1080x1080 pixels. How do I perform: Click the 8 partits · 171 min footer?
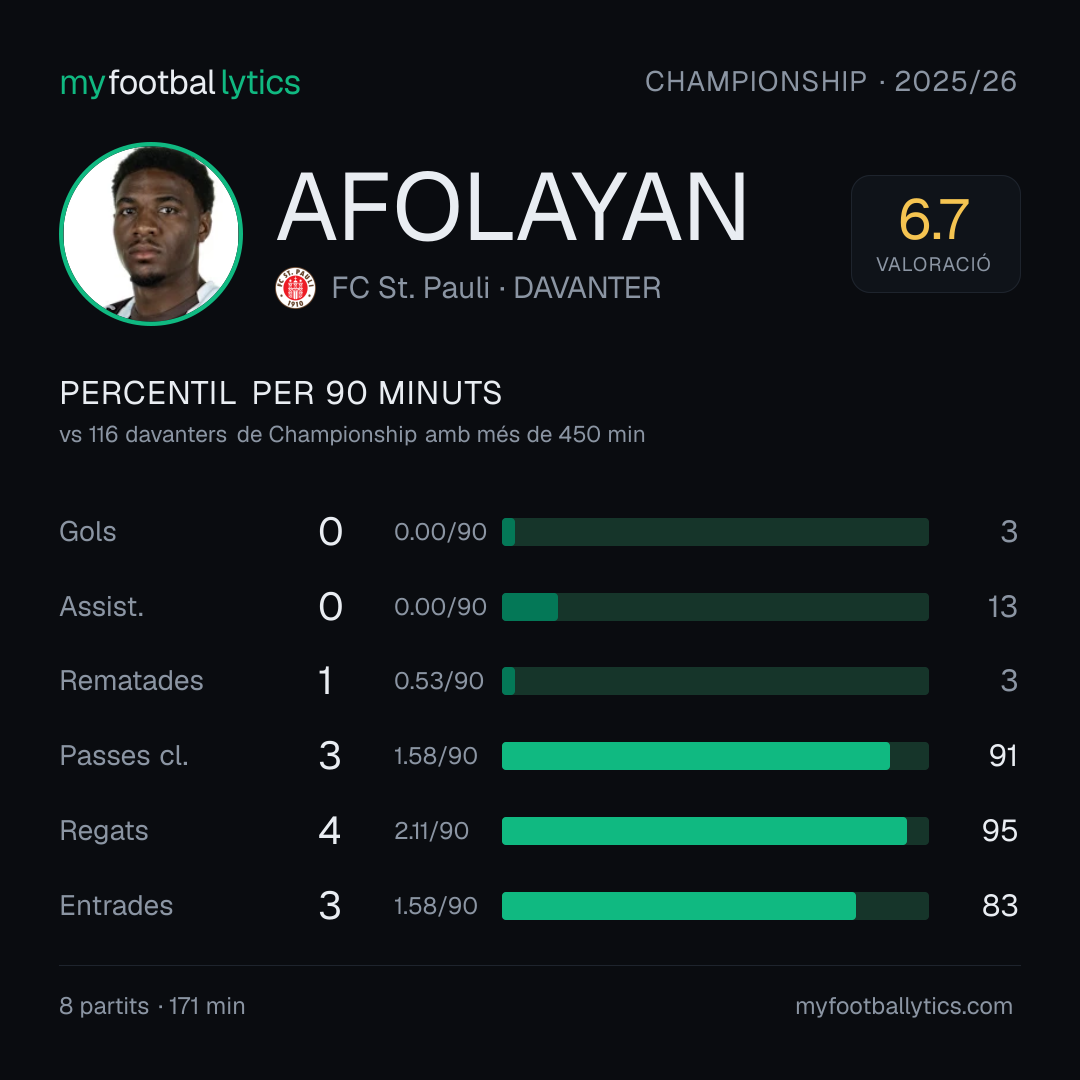tap(152, 1006)
